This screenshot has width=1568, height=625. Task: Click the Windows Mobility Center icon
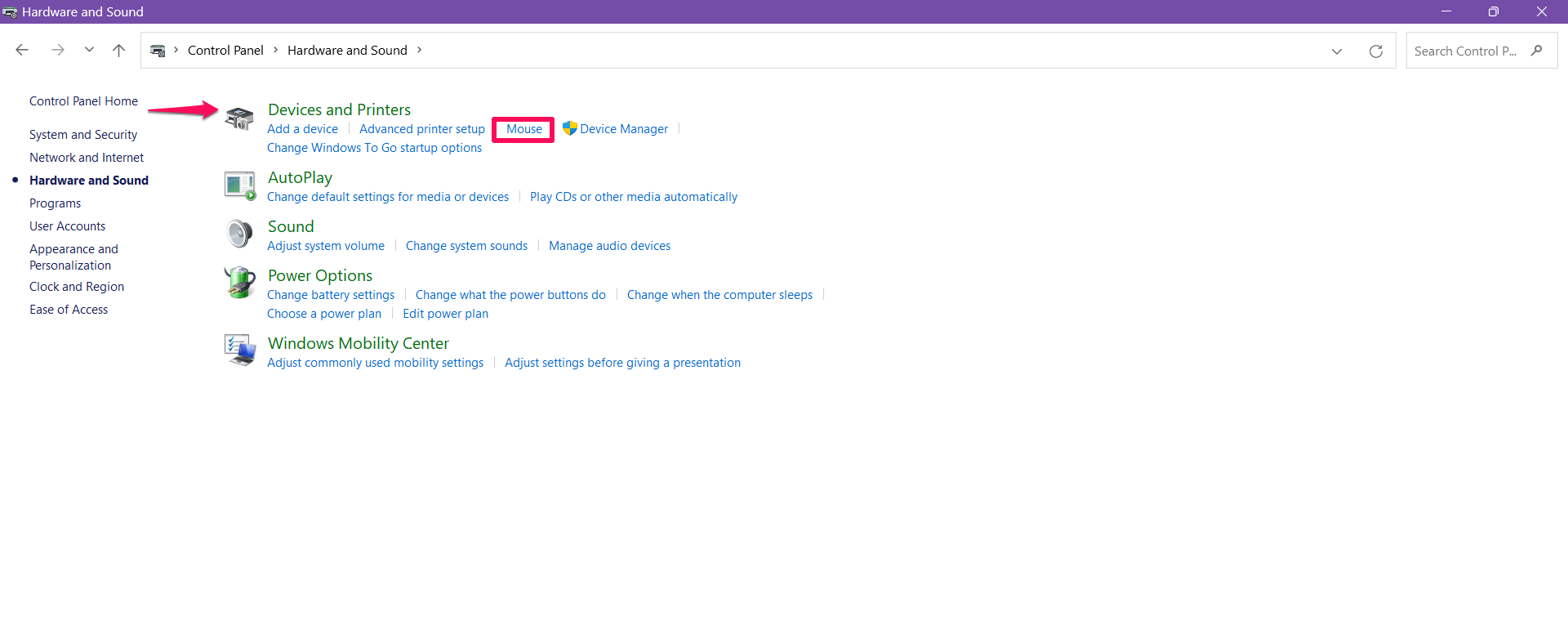coord(240,350)
